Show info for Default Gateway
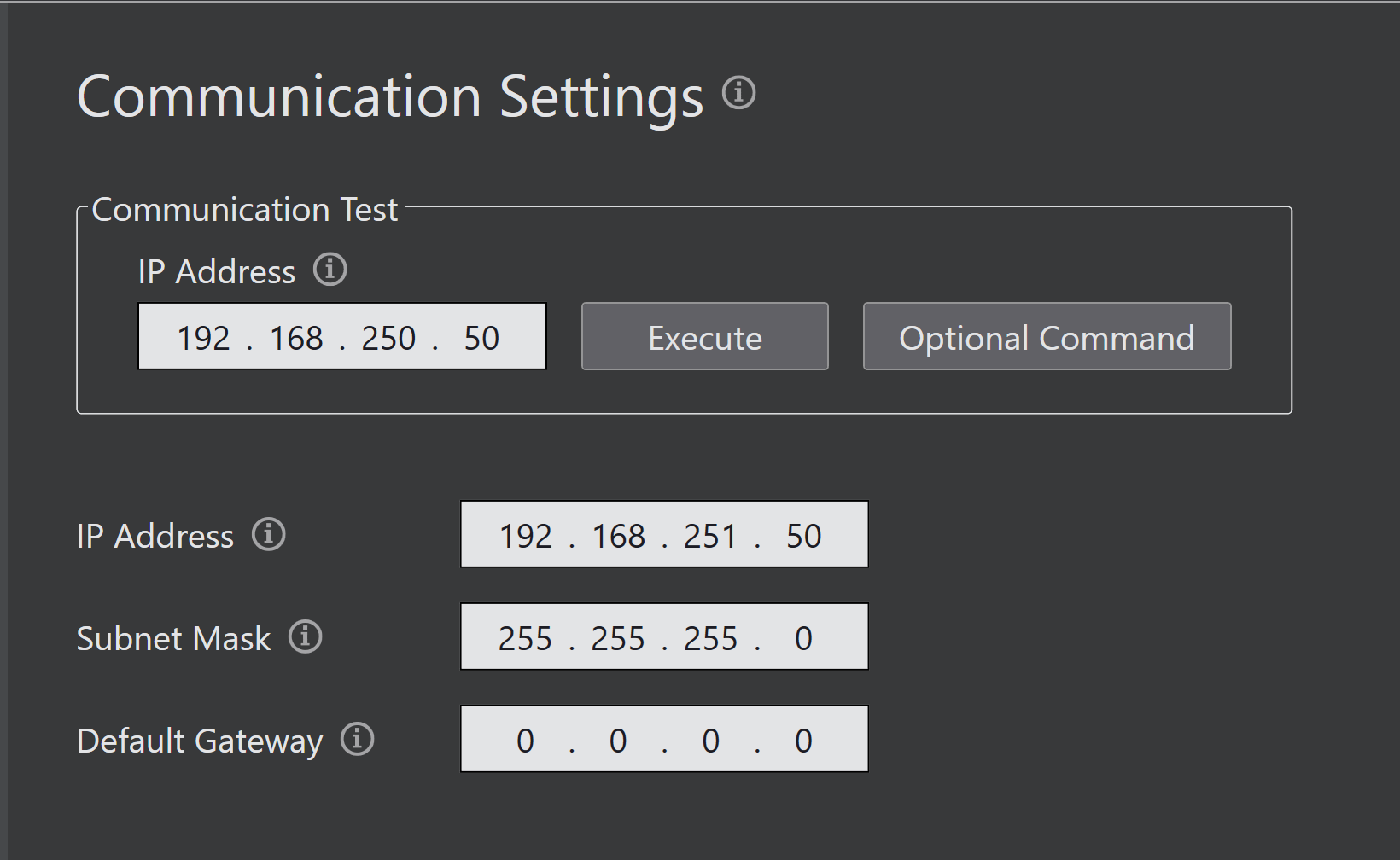Viewport: 1400px width, 860px height. click(x=357, y=739)
